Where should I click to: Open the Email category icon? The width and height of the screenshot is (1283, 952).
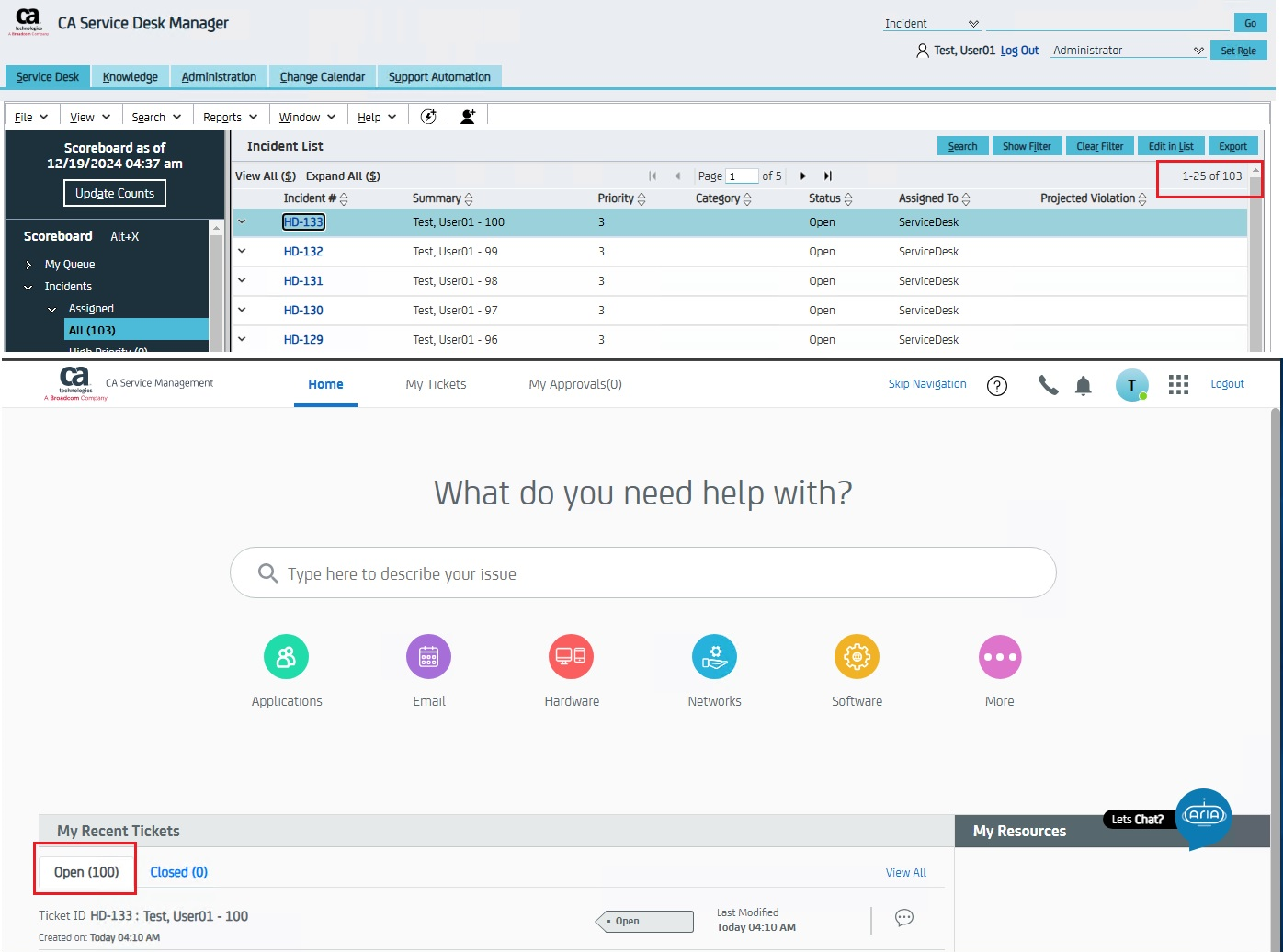pyautogui.click(x=428, y=657)
